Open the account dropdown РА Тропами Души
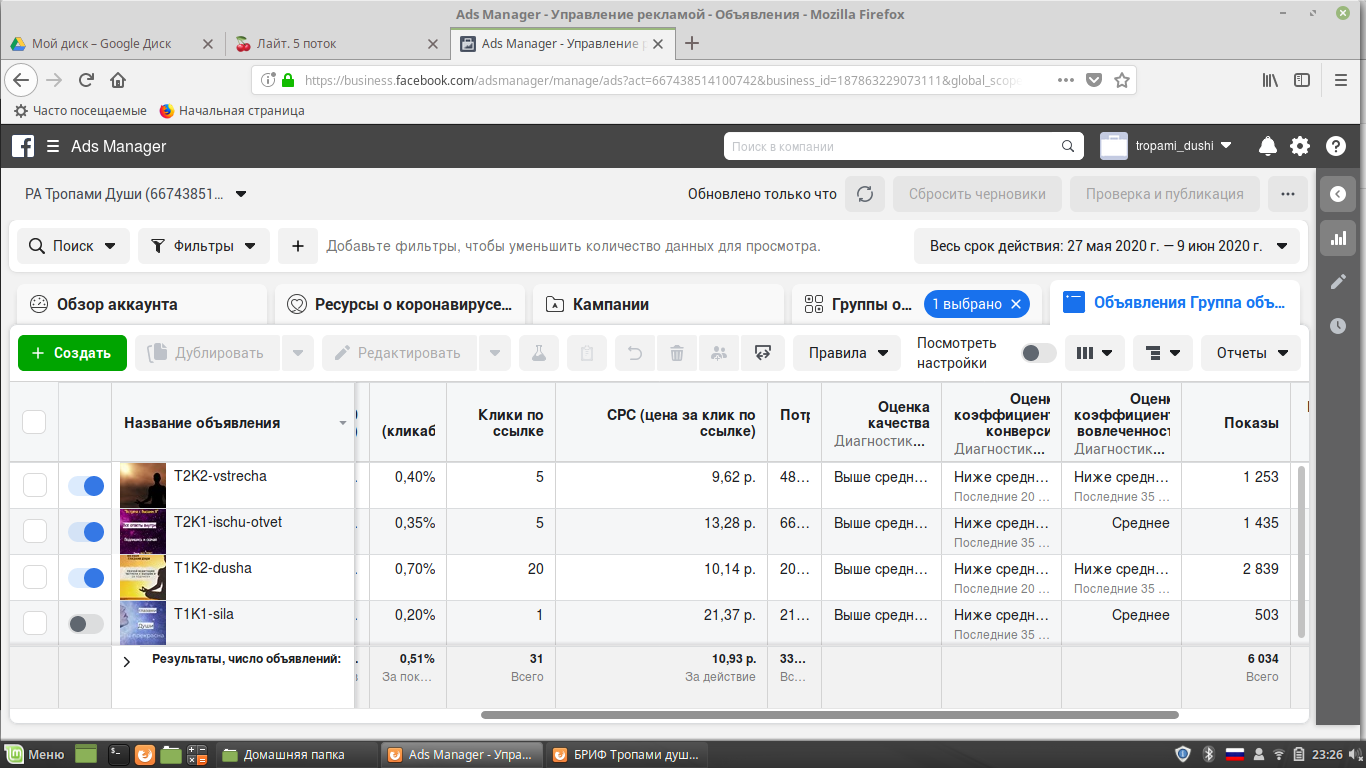1366x768 pixels. tap(137, 194)
